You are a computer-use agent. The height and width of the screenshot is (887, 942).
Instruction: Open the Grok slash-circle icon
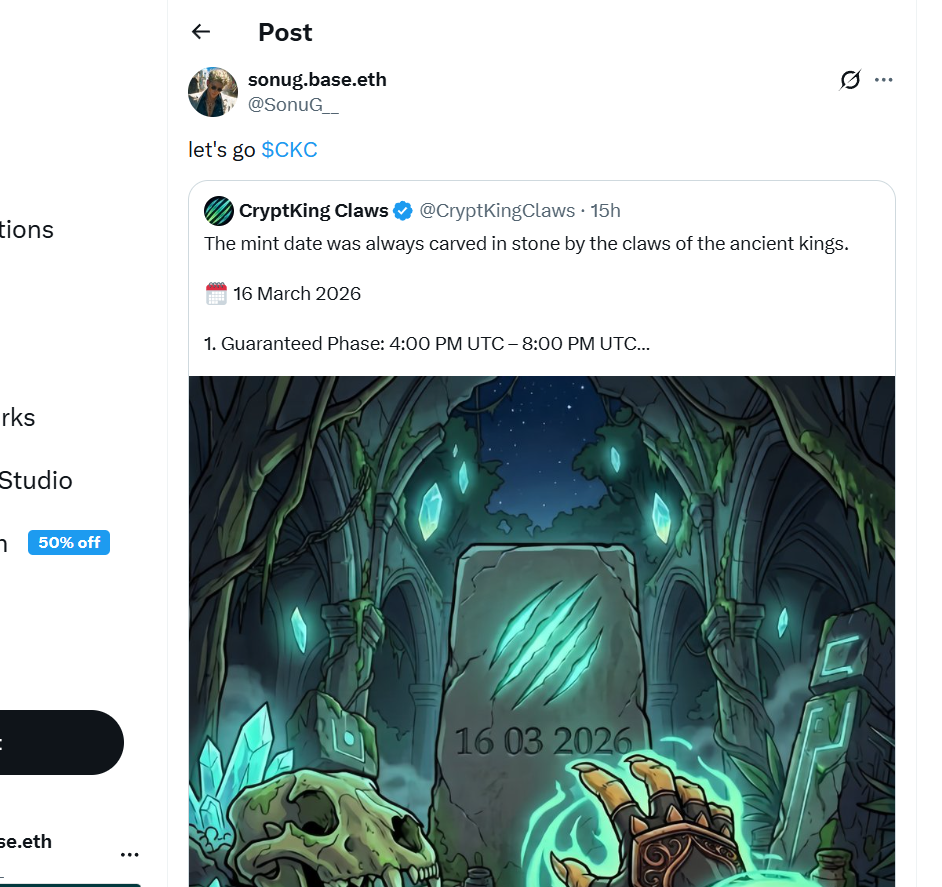pos(850,80)
